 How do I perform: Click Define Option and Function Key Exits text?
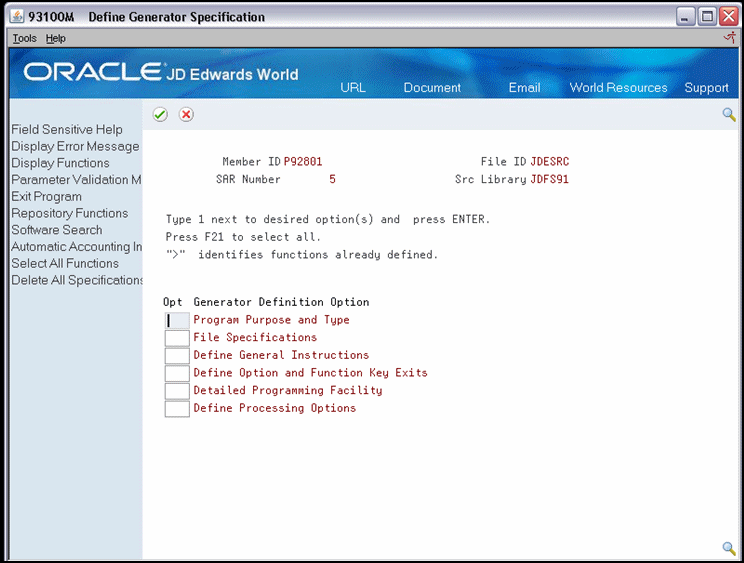(310, 373)
